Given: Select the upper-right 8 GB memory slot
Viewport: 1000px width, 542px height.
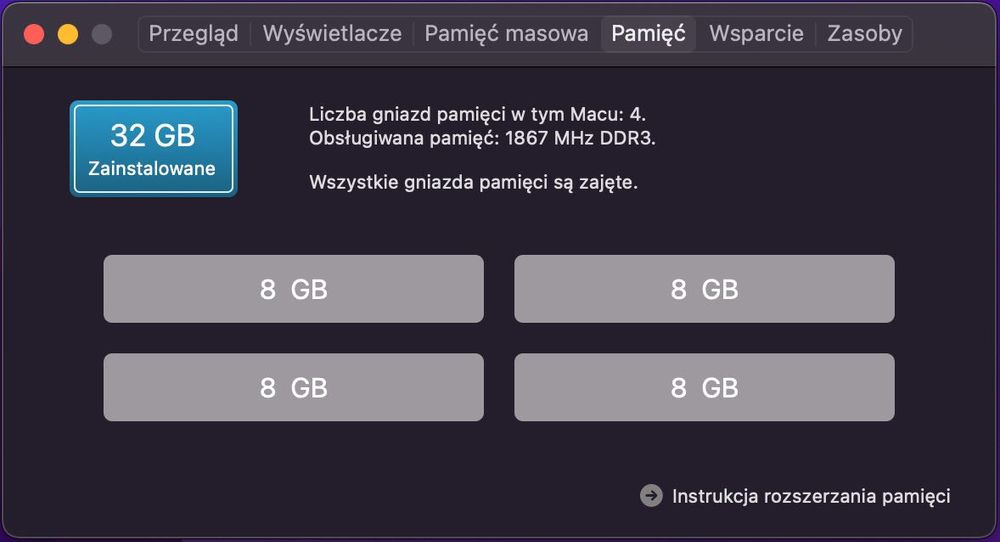Looking at the screenshot, I should [x=704, y=289].
